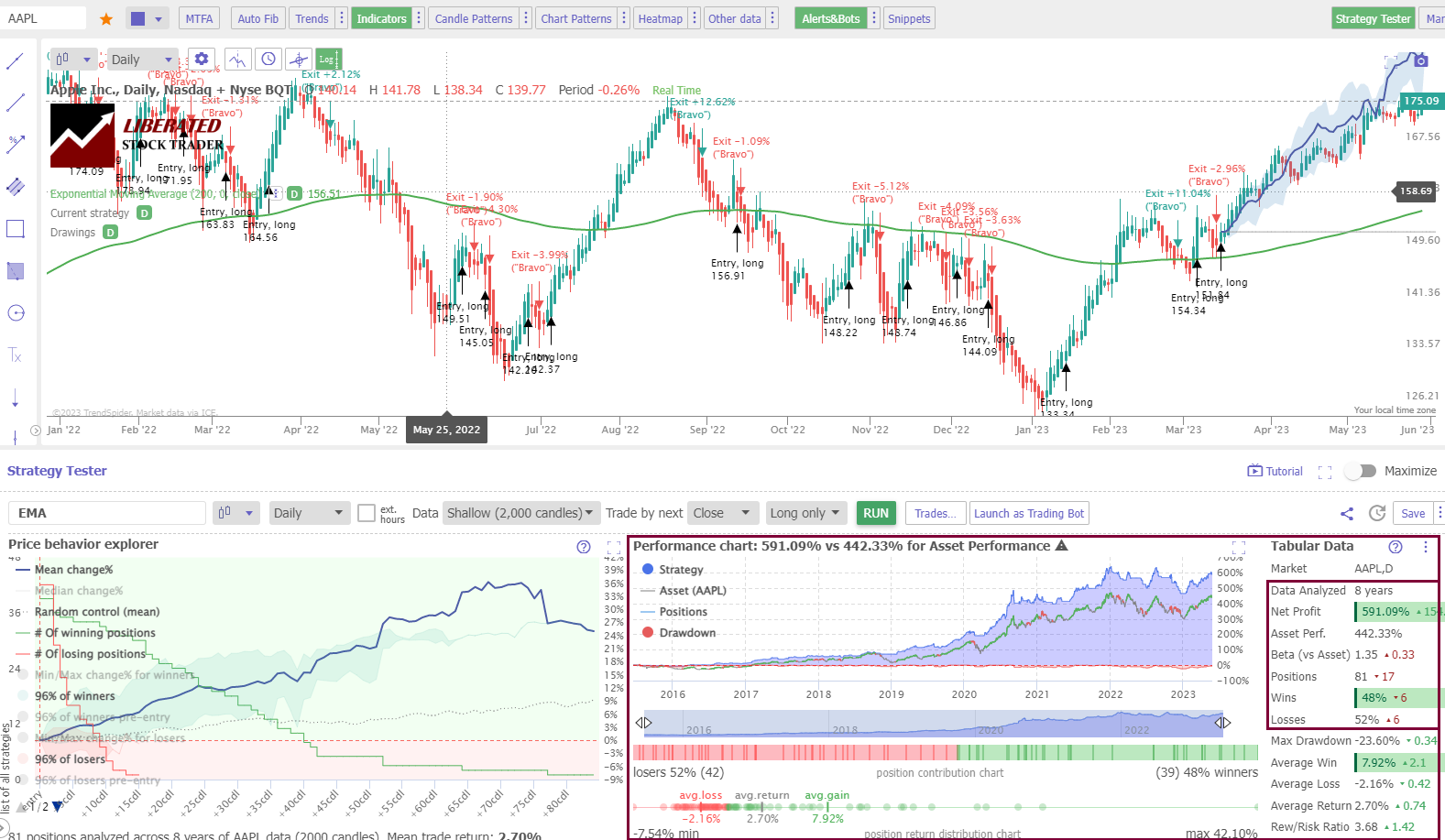Select the down arrow marker tool
Viewport: 1445px width, 840px height.
point(16,398)
